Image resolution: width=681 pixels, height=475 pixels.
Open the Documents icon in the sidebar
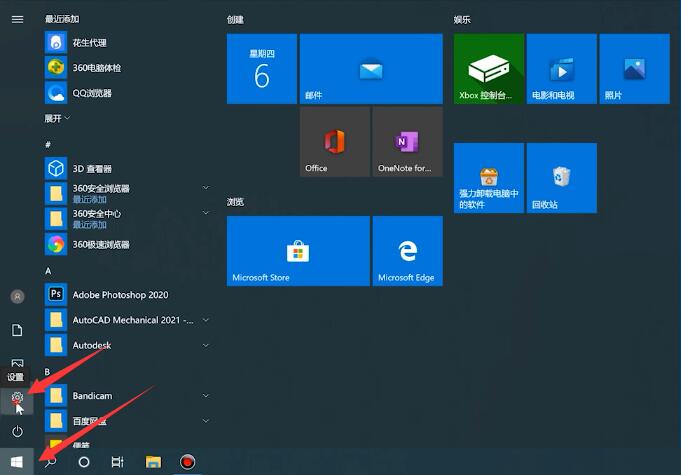17,330
